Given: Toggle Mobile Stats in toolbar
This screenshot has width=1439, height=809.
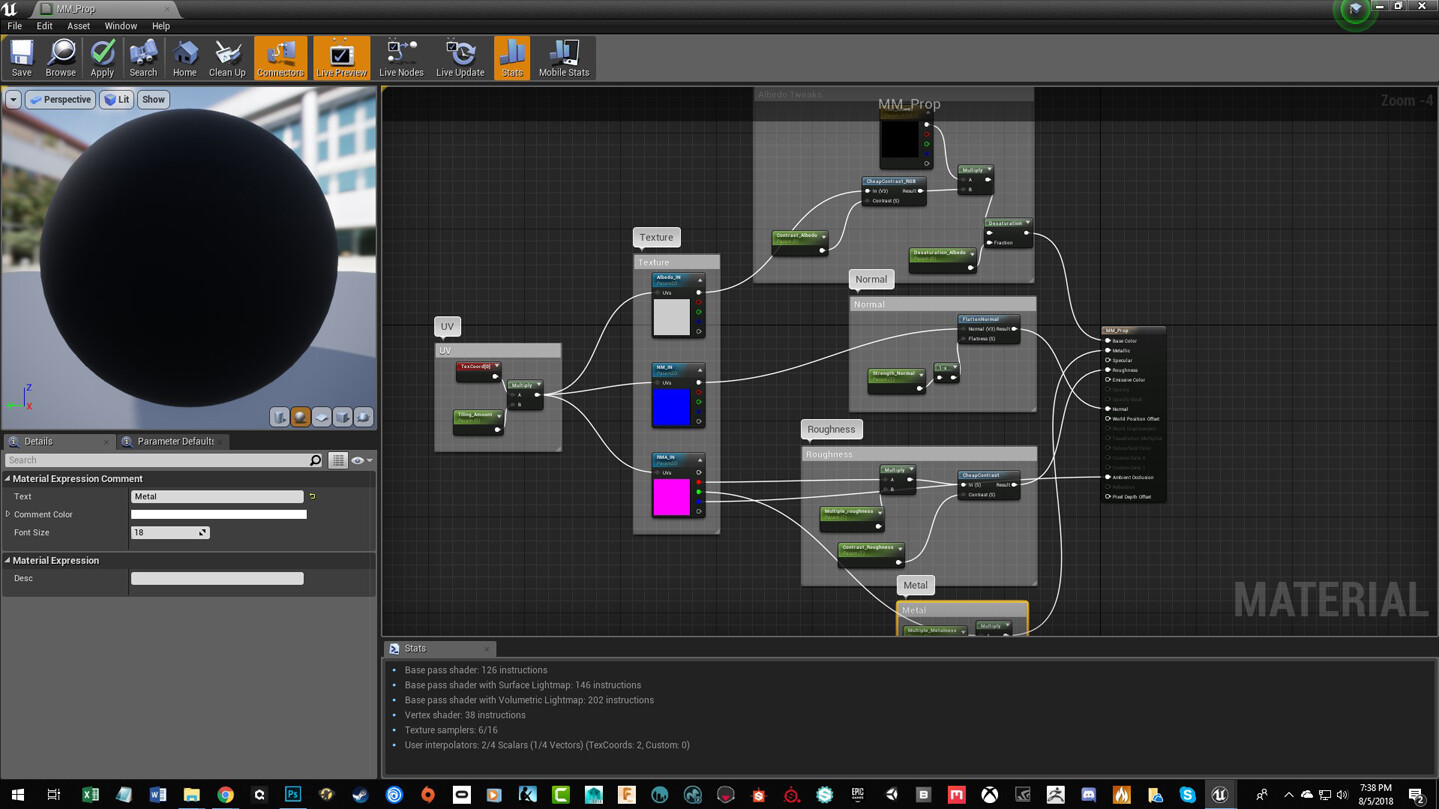Looking at the screenshot, I should [x=564, y=59].
